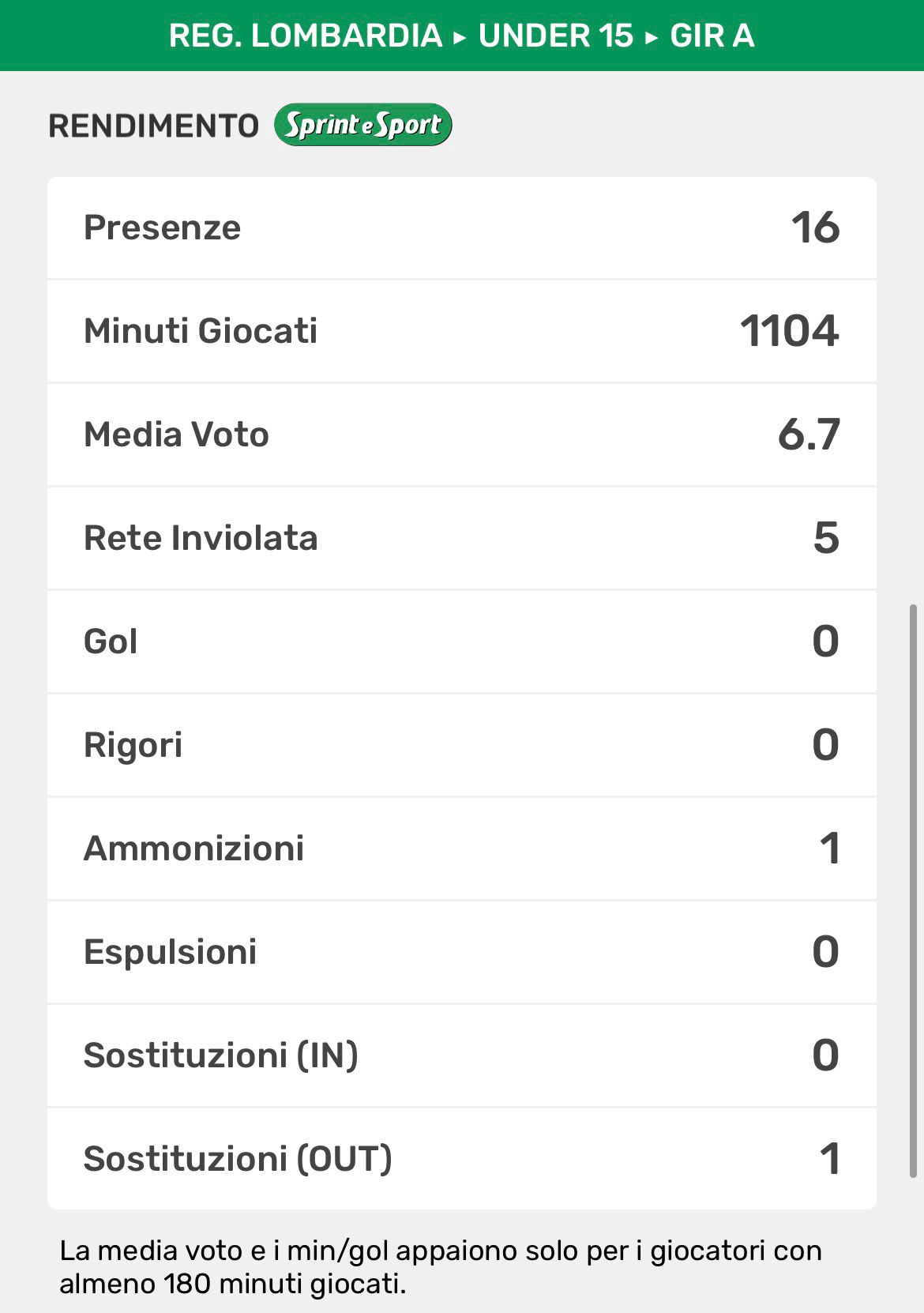924x1313 pixels.
Task: Click the Gol statistic row
Action: pos(461,641)
